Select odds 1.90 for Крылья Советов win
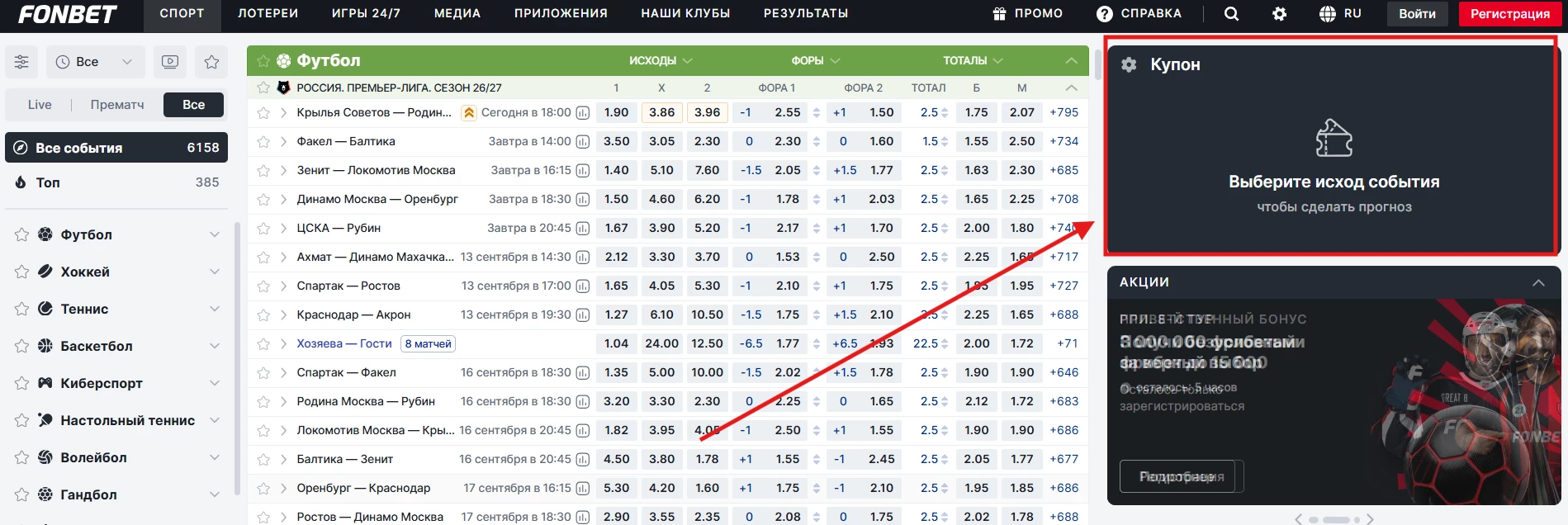 [x=616, y=113]
